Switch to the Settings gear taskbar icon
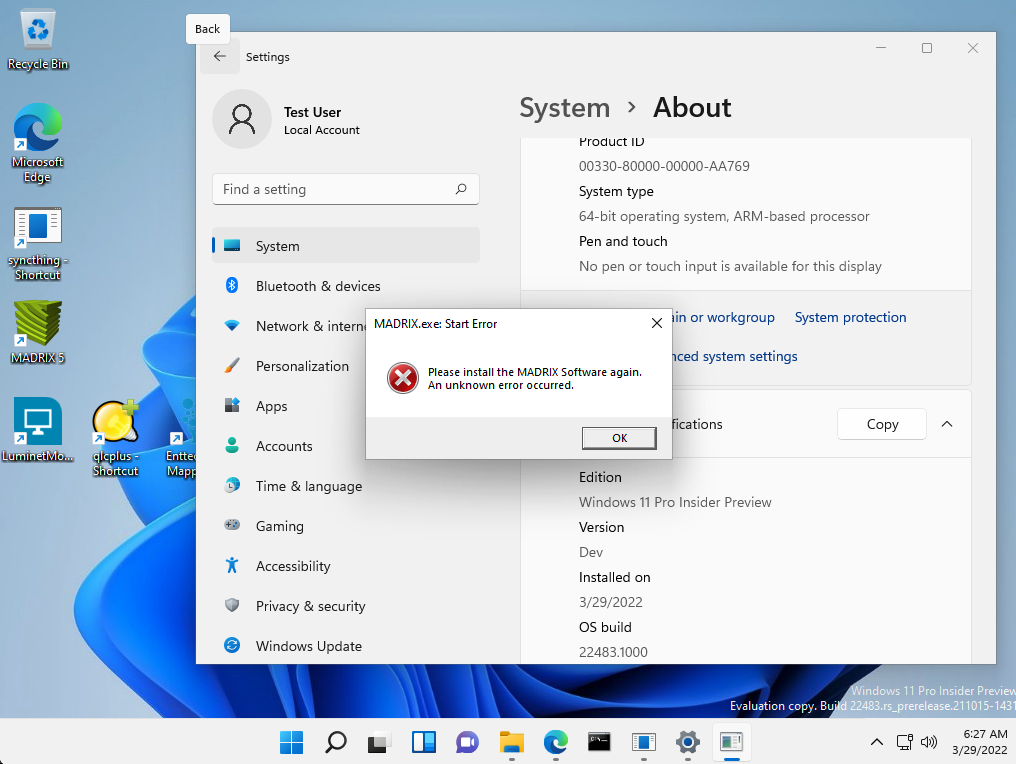The height and width of the screenshot is (764, 1016). pos(687,742)
